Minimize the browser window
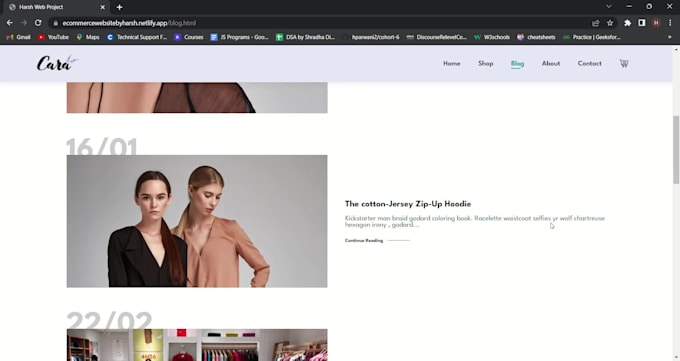Viewport: 680px width, 361px height. click(x=629, y=7)
